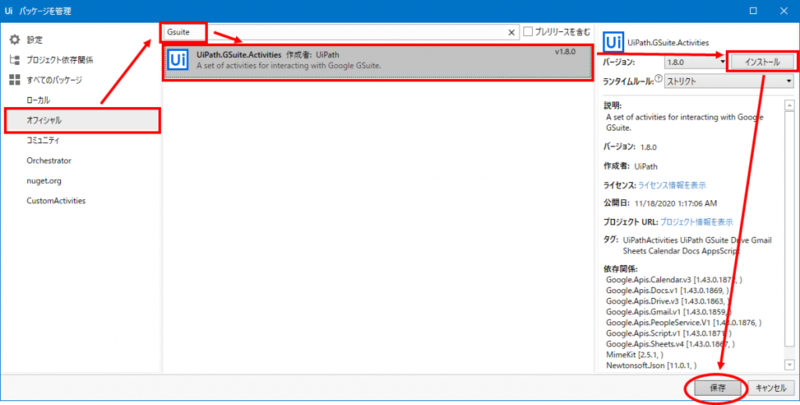800x405 pixels.
Task: Click the UiPath.GSuite.Activities package icon in results
Action: pyautogui.click(x=178, y=60)
